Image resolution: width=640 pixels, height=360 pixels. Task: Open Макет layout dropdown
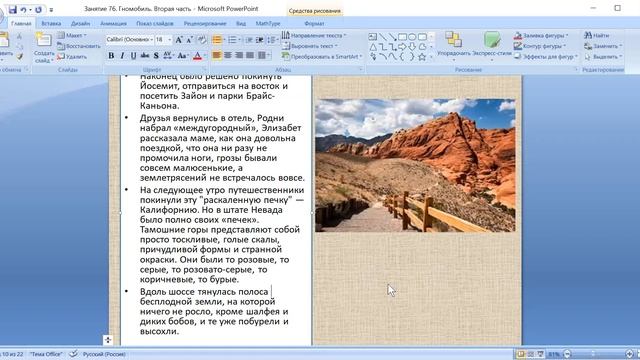click(x=72, y=36)
